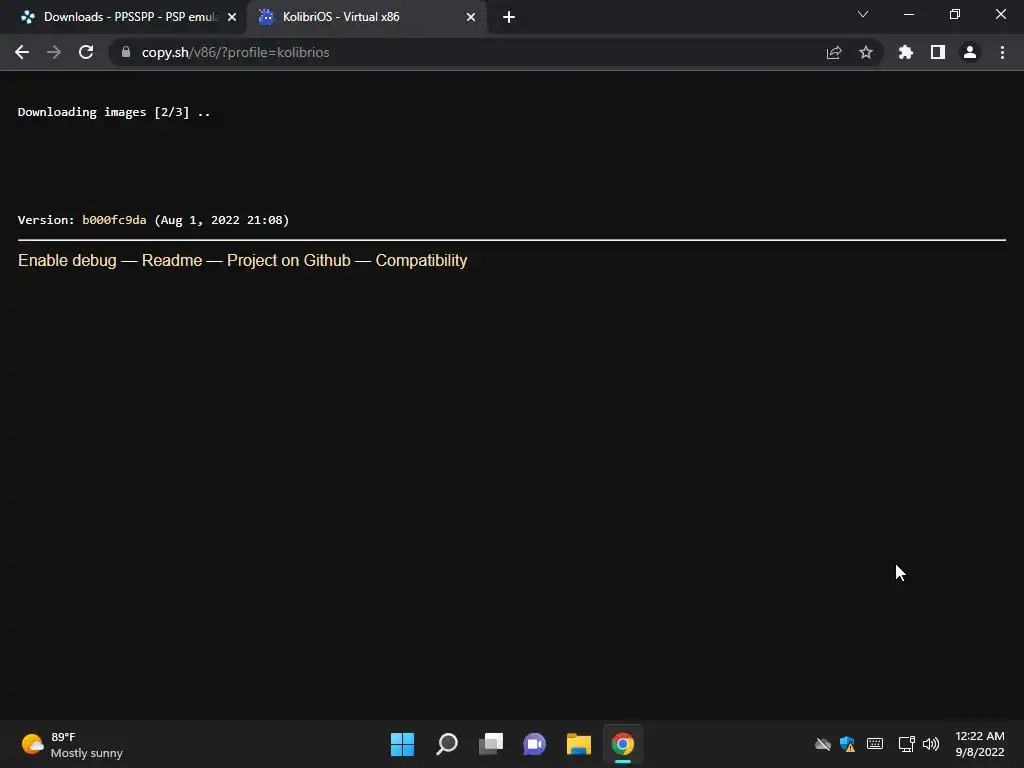The image size is (1024, 768).
Task: Open taskbar Search magnifier
Action: tap(447, 744)
